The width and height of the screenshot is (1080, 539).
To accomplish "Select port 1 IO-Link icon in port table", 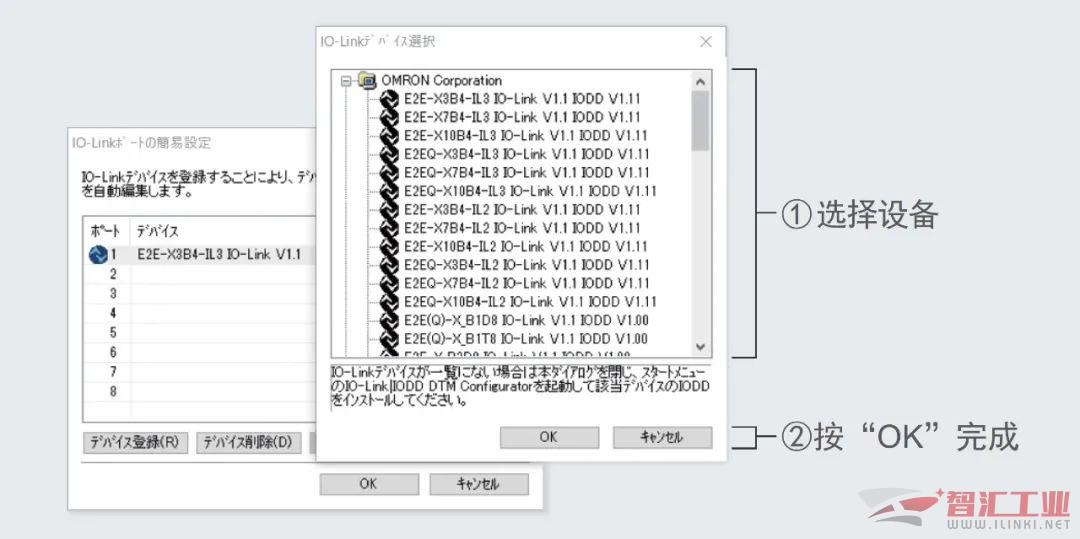I will pos(98,255).
